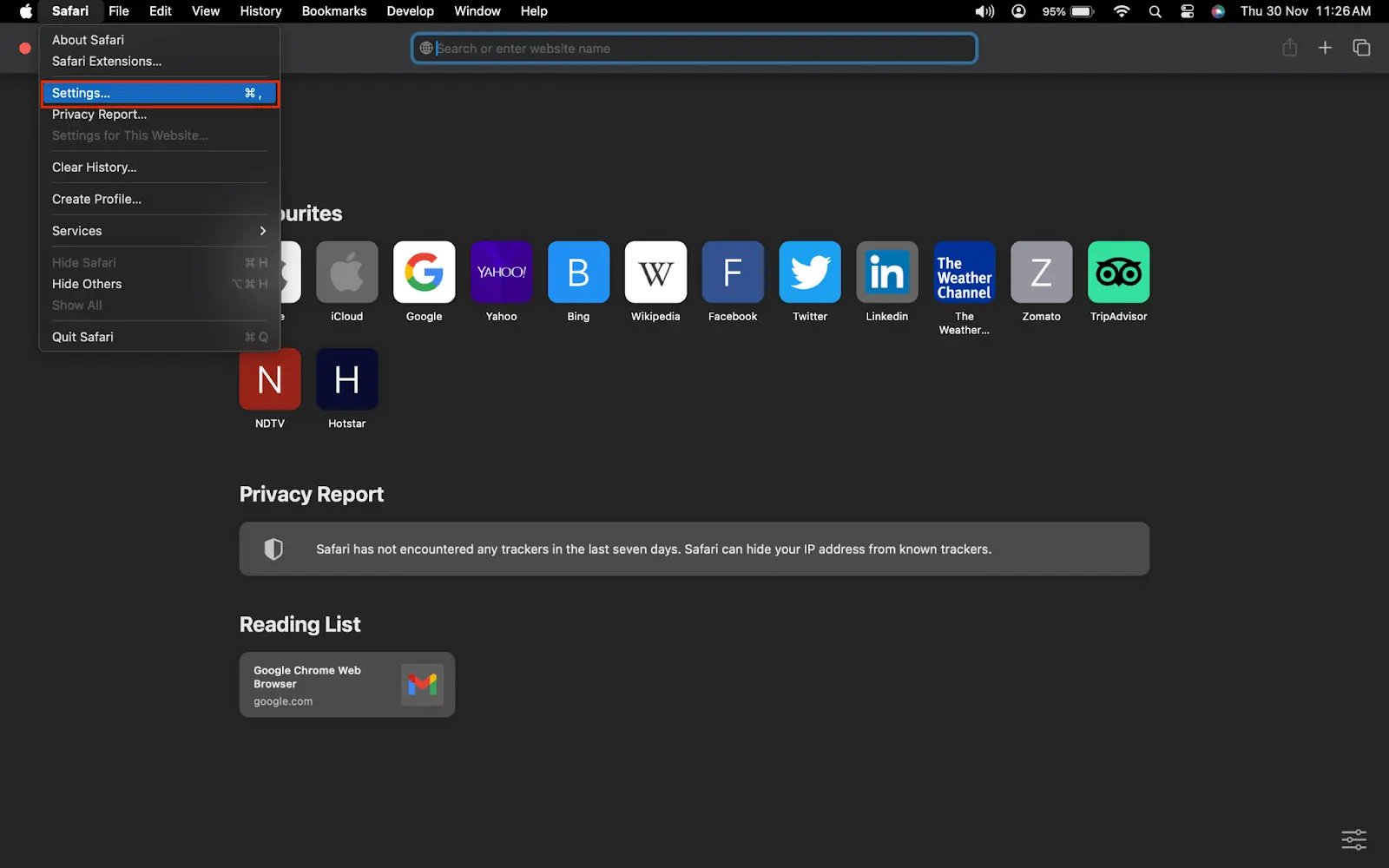Open NDTV from Favourites
Image resolution: width=1389 pixels, height=868 pixels.
point(269,379)
